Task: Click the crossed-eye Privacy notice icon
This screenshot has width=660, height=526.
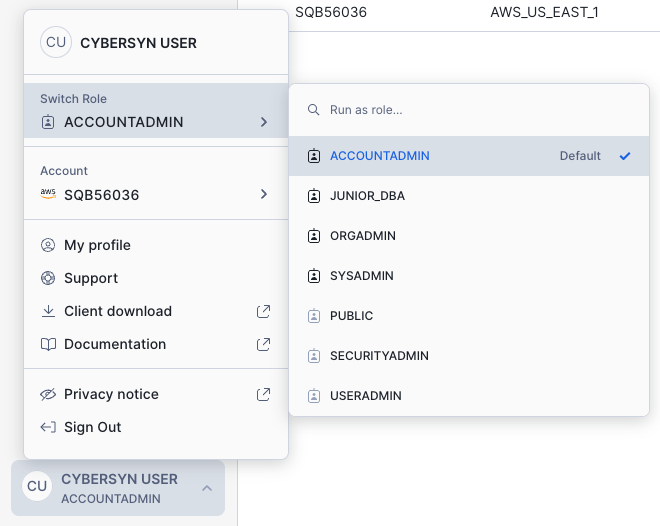Action: 48,394
